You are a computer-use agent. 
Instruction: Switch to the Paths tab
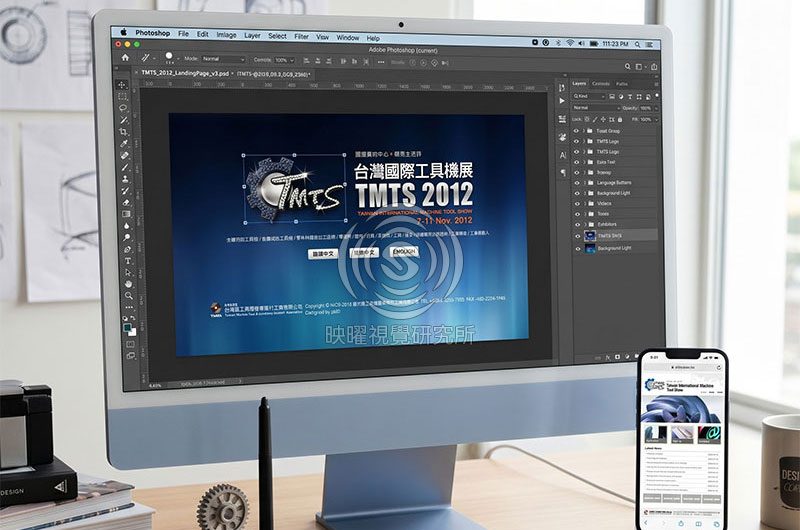coord(621,84)
